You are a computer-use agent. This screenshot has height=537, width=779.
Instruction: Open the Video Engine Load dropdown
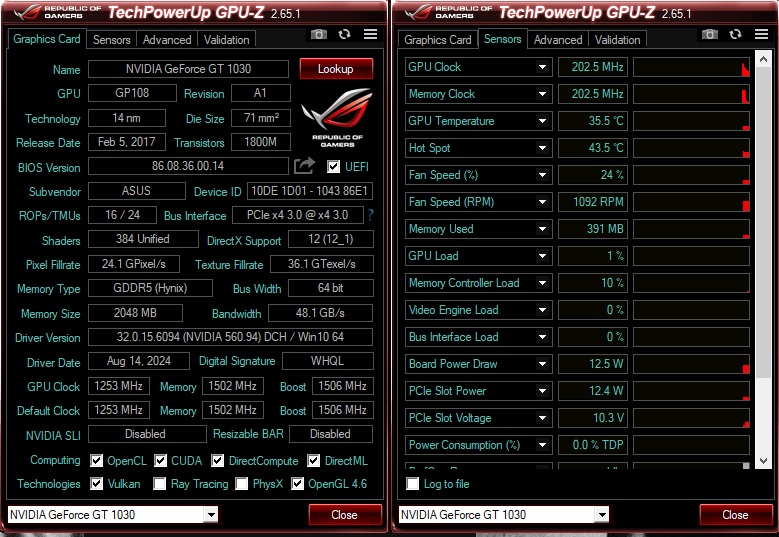(x=543, y=310)
